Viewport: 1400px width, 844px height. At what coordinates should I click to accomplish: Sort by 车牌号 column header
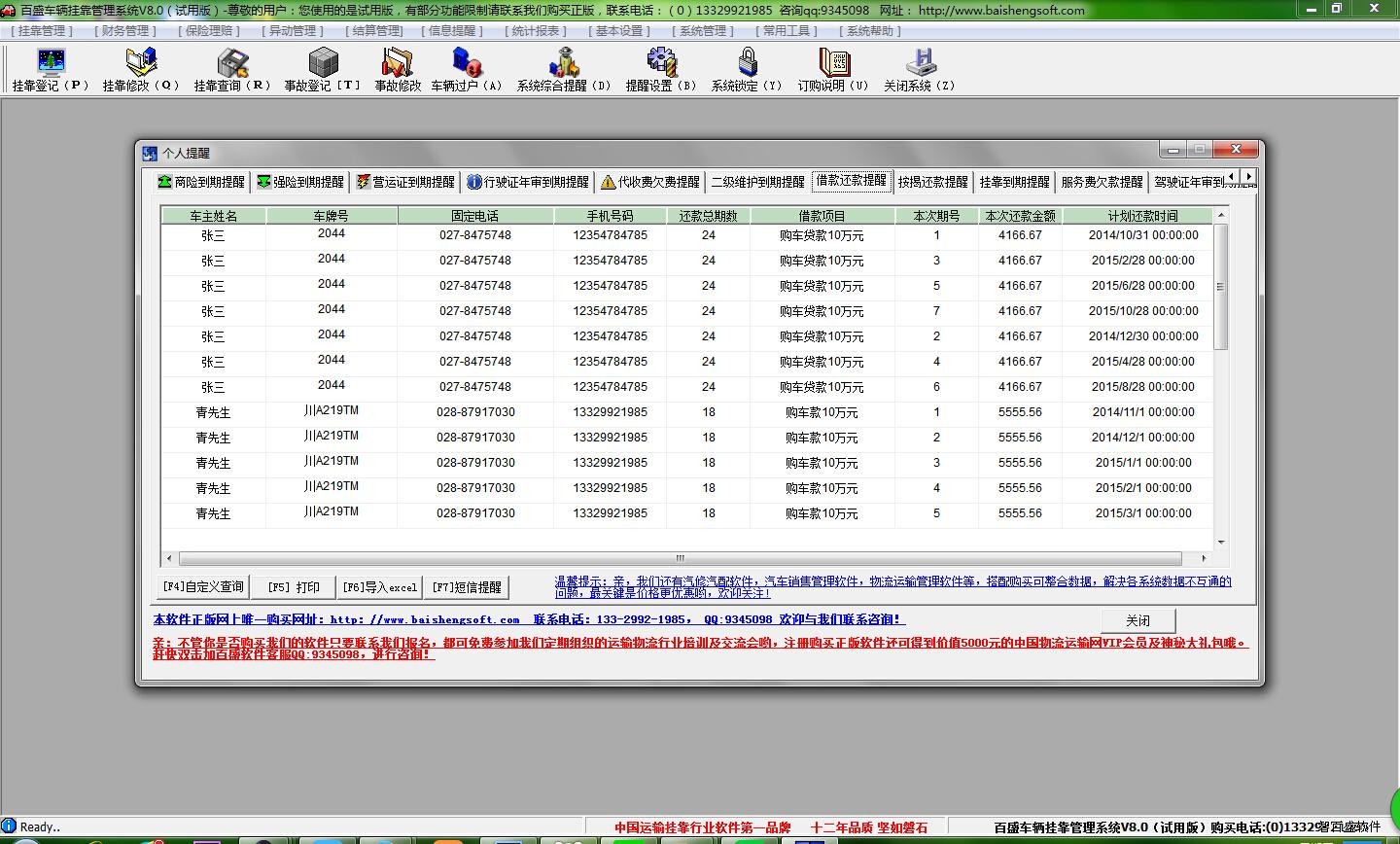pos(331,216)
